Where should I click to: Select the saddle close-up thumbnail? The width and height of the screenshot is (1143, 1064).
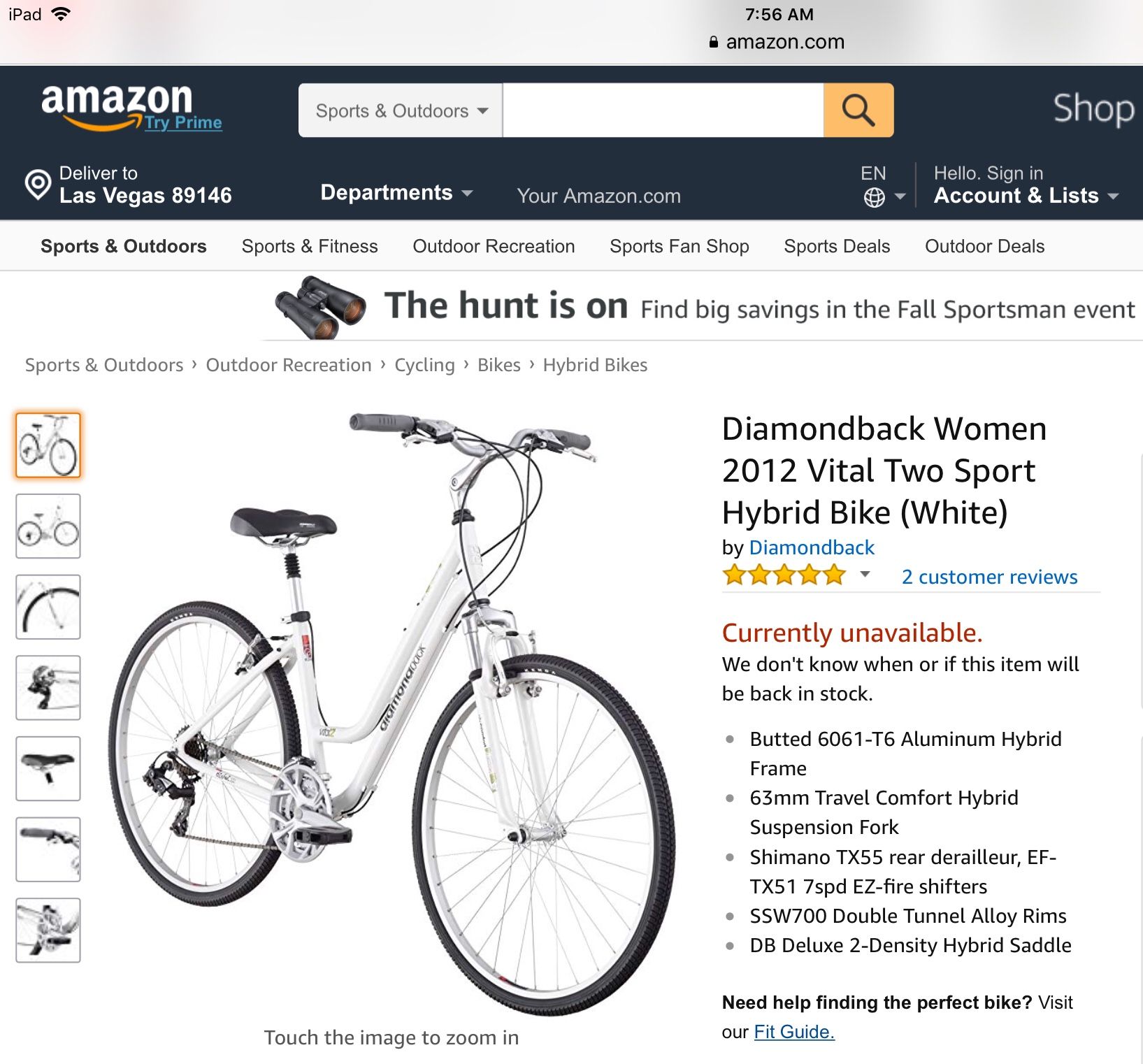(48, 768)
